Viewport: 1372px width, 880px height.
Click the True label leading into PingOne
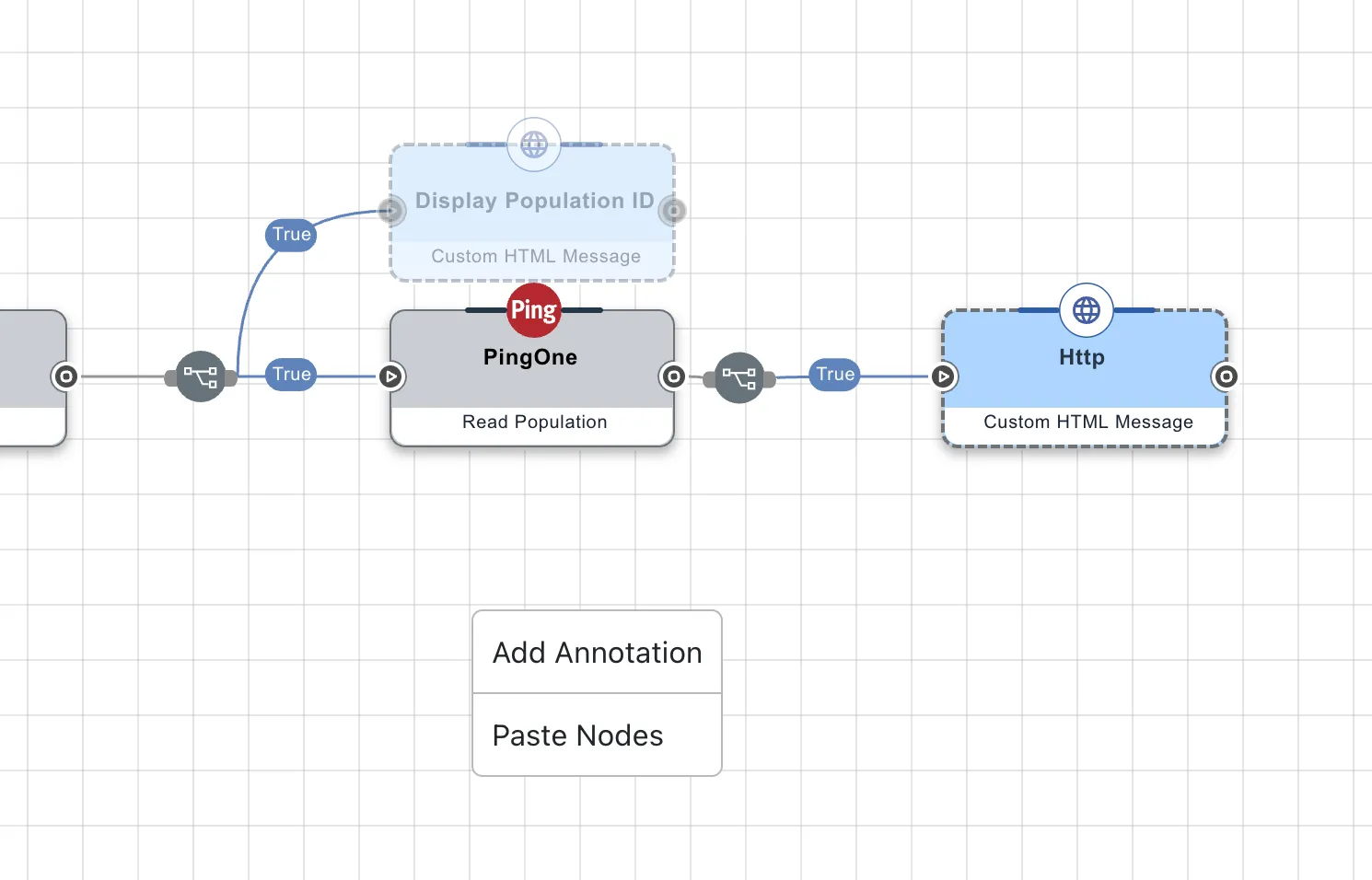(x=292, y=375)
